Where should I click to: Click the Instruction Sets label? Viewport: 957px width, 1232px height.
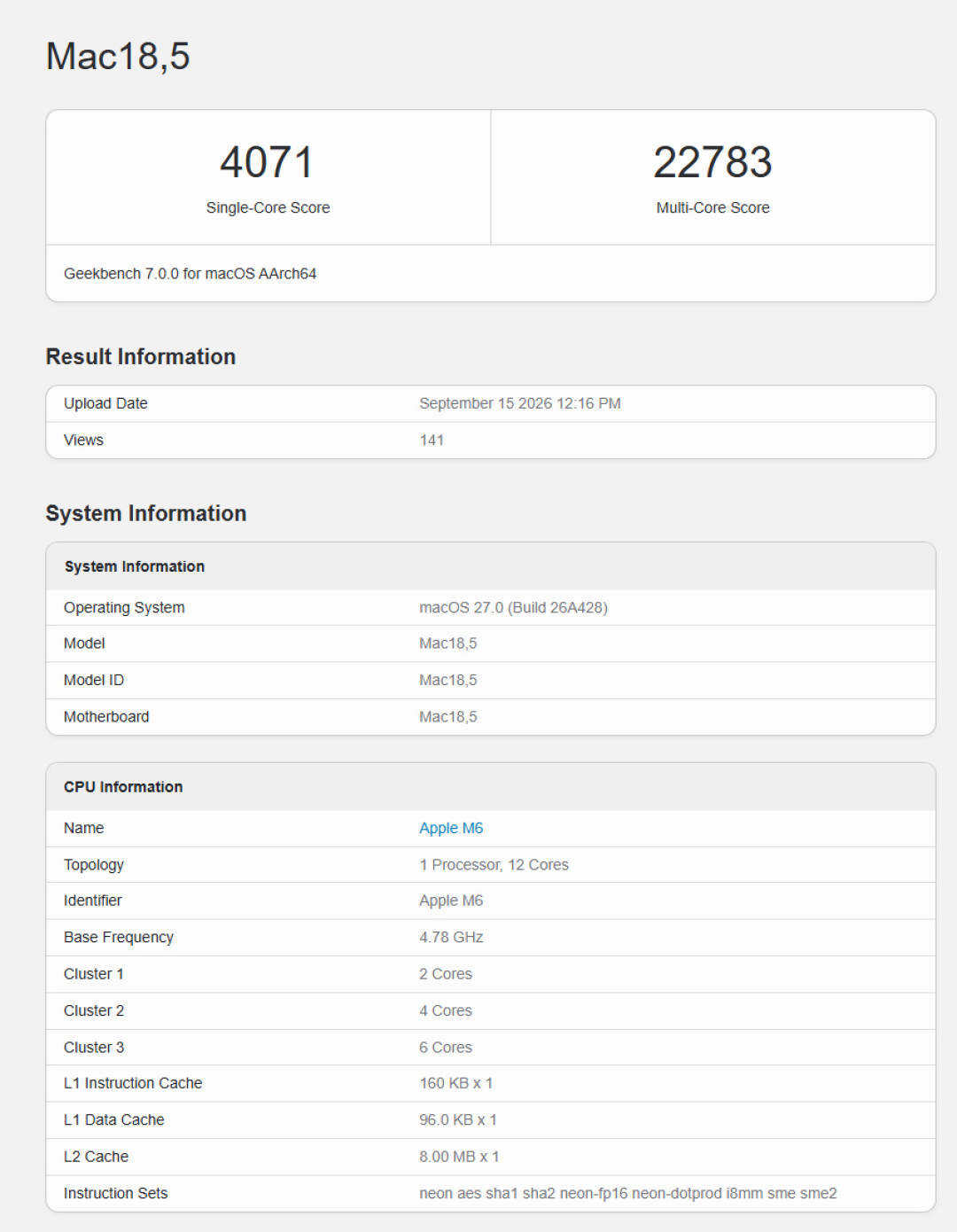point(115,1194)
